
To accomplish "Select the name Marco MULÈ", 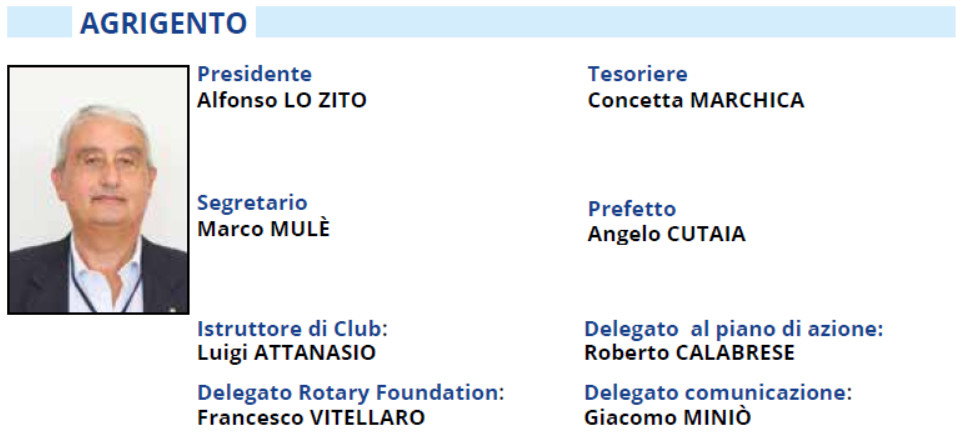I will 263,228.
